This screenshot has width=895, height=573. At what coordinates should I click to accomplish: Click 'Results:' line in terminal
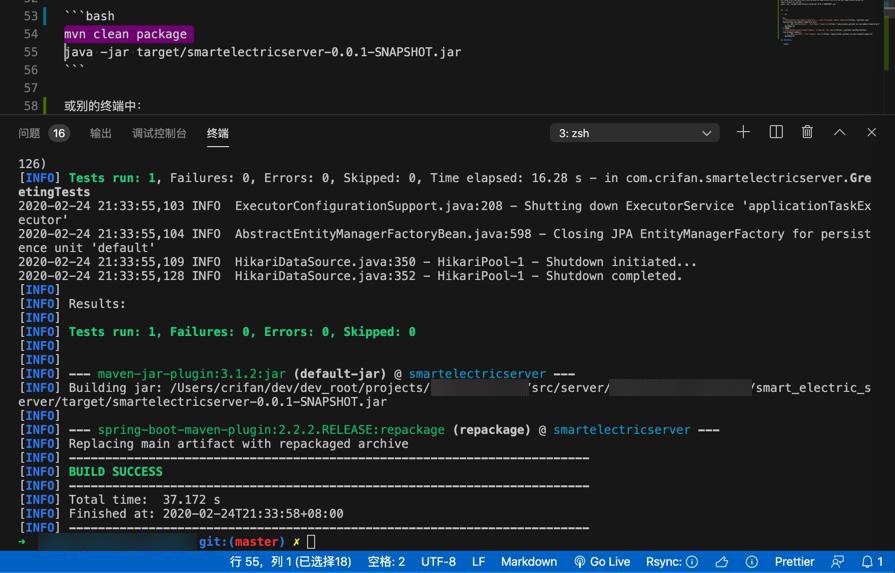tap(97, 304)
